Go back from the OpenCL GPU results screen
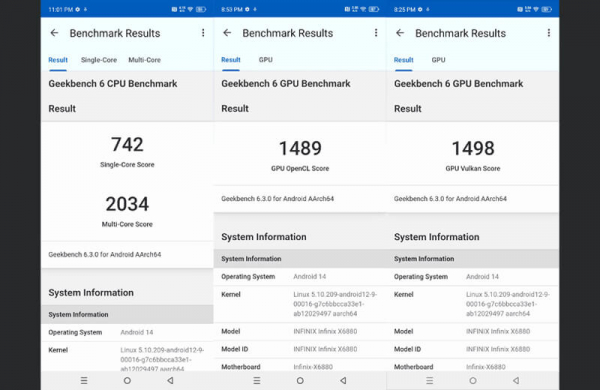The height and width of the screenshot is (390, 600). 227,33
